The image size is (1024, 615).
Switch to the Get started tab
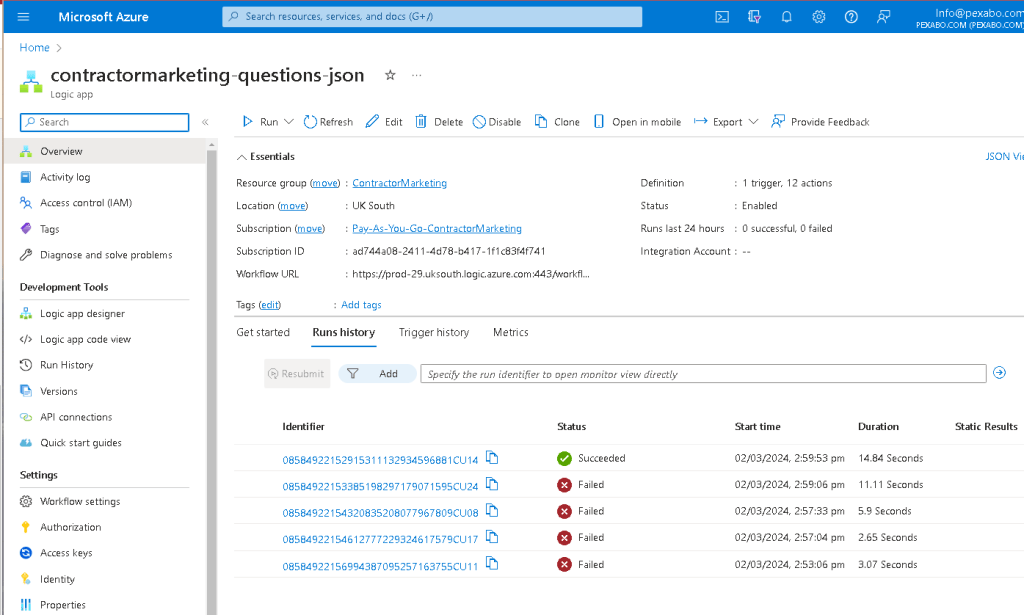point(263,332)
